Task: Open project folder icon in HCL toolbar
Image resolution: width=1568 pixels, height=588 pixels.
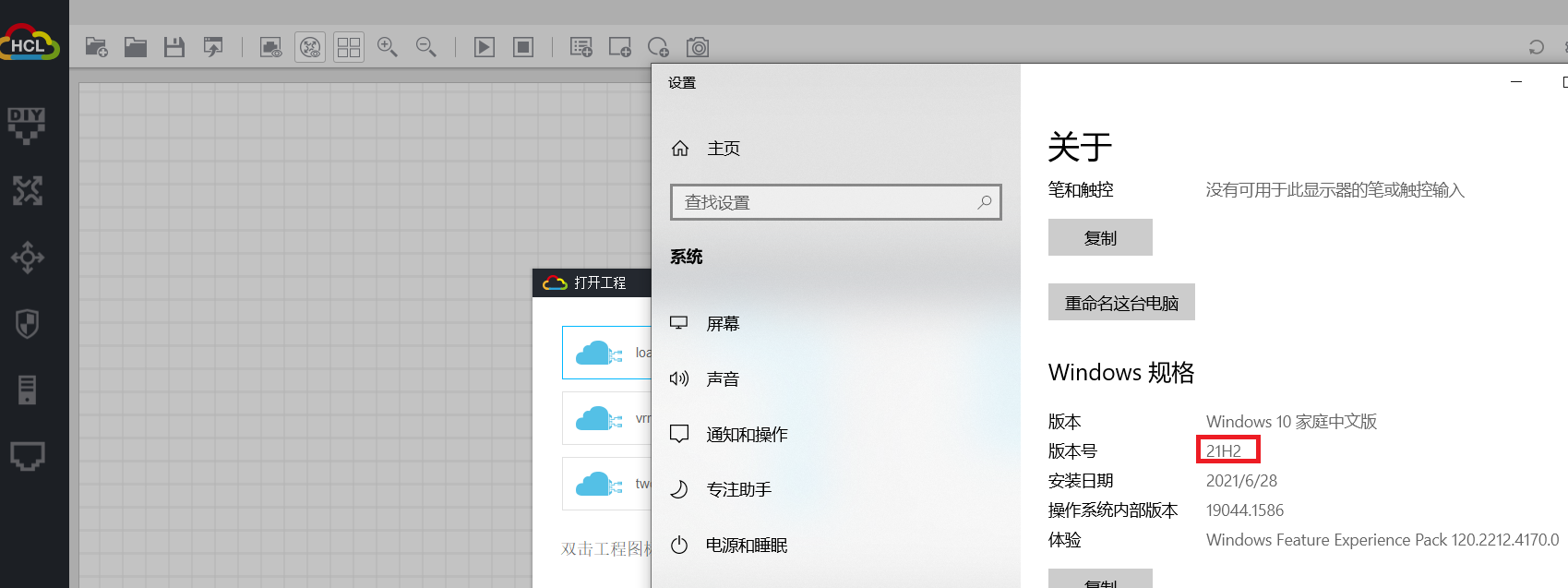Action: [136, 47]
